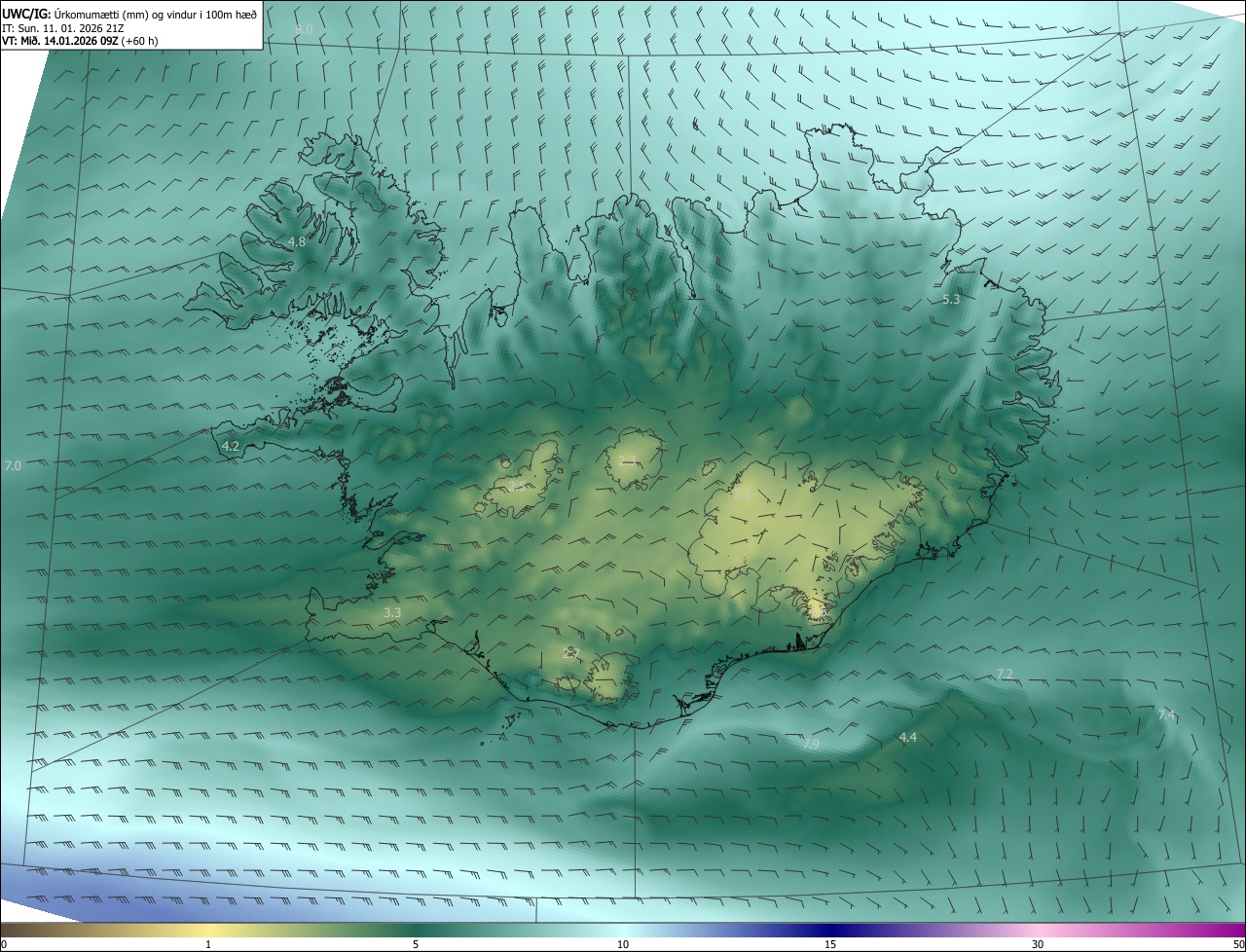Click the 5.3 value in northeast Iceland
Screen dimensions: 1246x952
[x=951, y=300]
